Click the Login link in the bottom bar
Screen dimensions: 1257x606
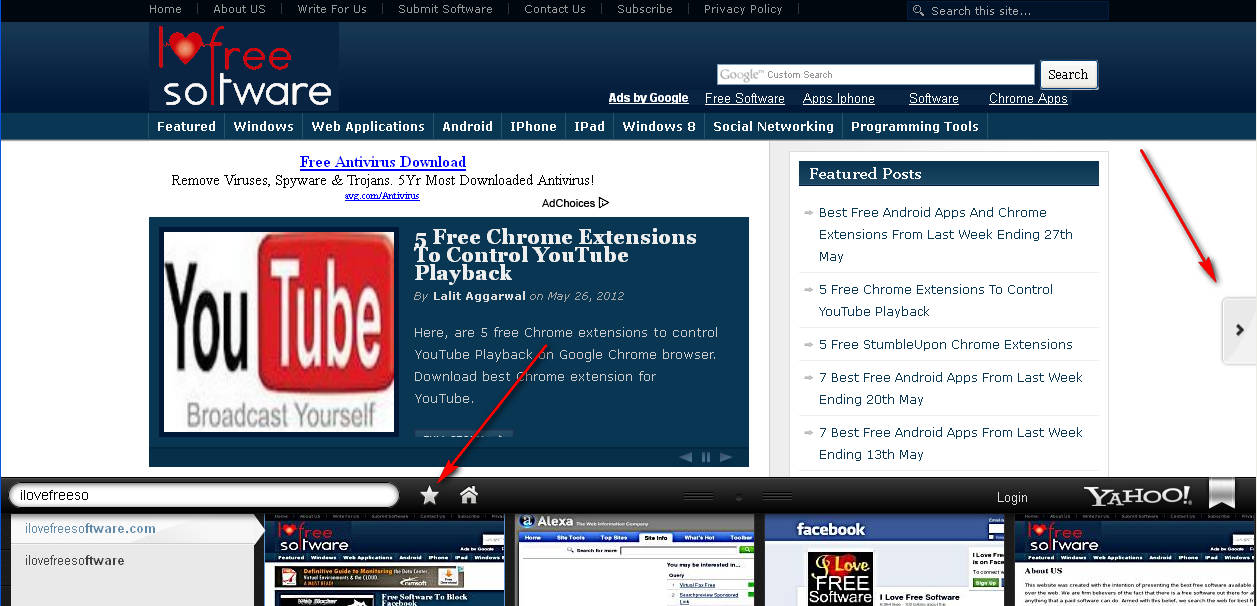pyautogui.click(x=1012, y=497)
